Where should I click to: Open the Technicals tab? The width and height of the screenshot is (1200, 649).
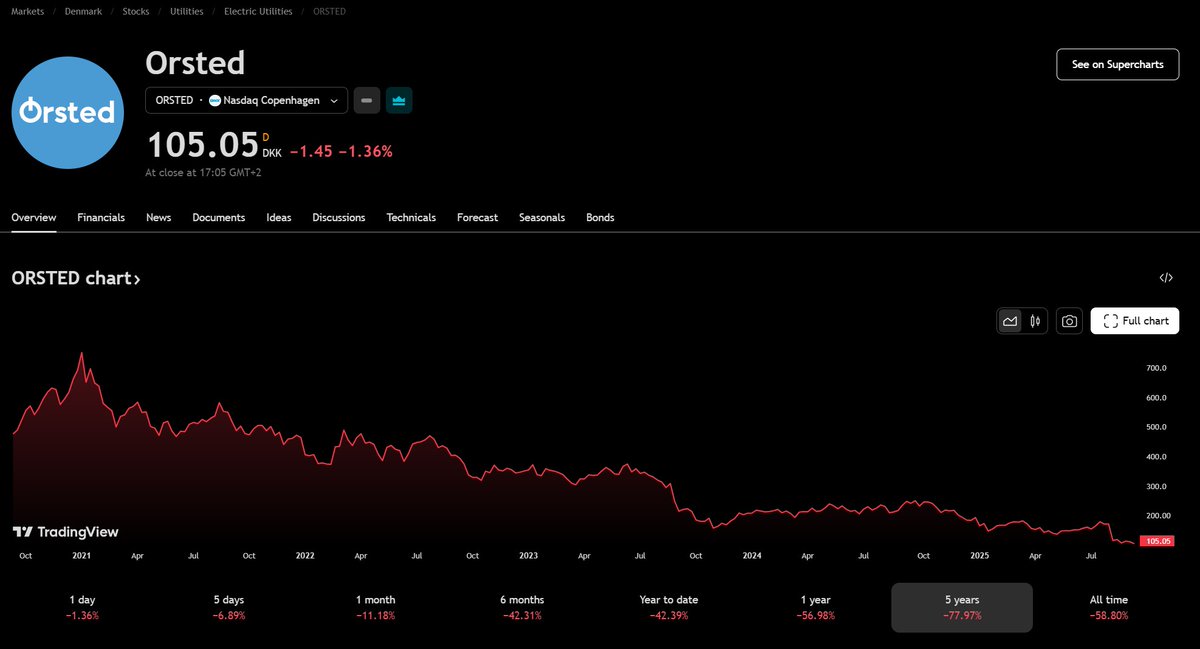coord(411,217)
